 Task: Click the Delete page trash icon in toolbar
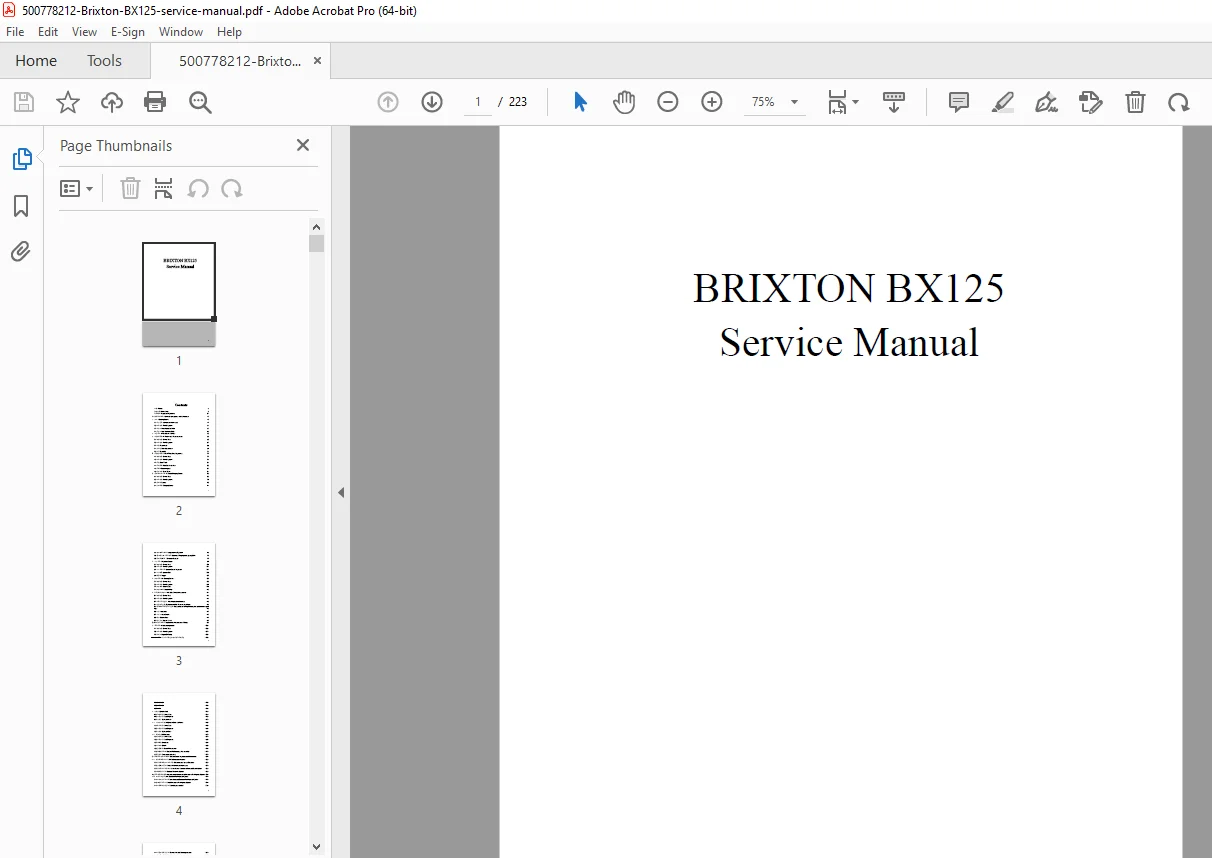point(1135,102)
